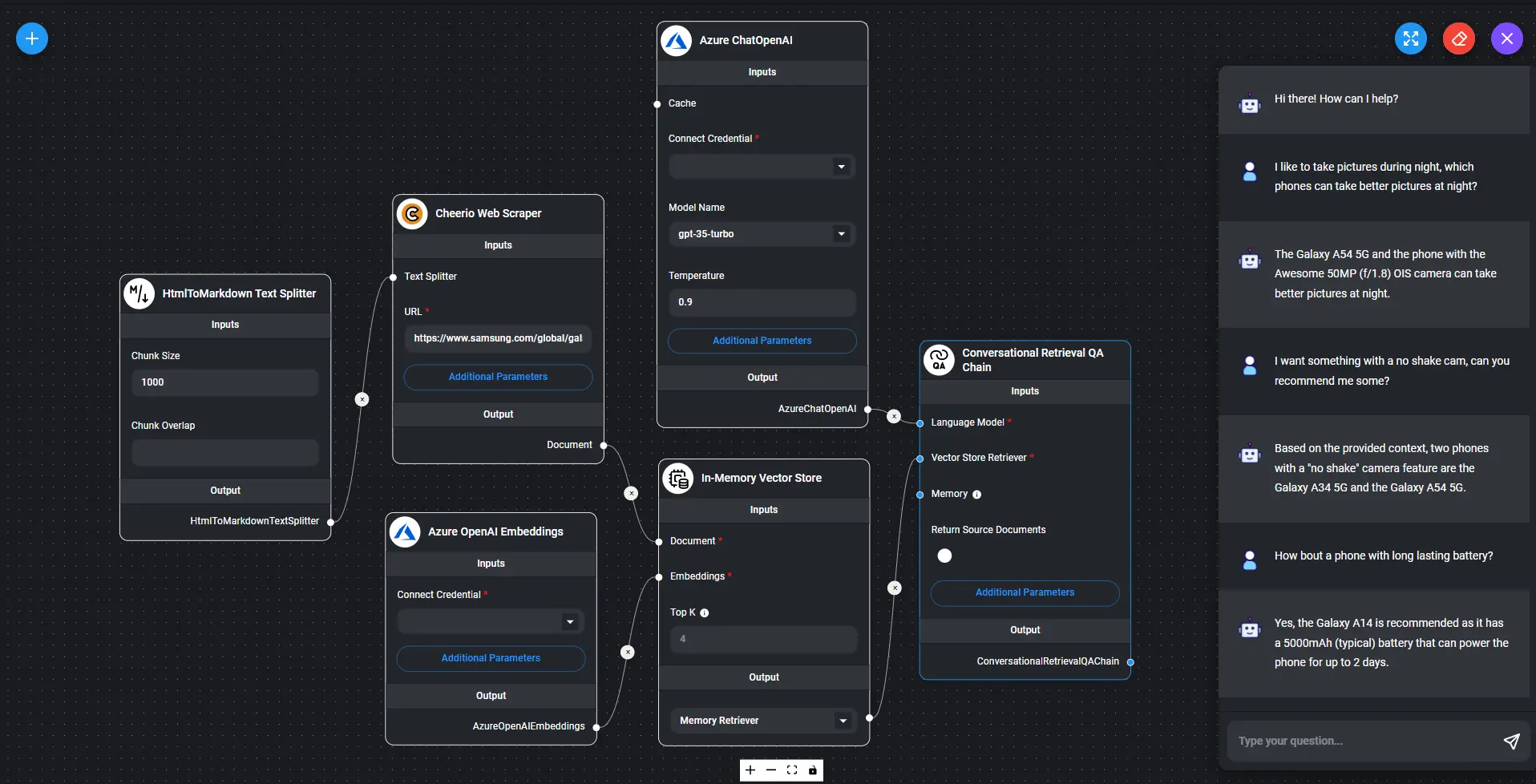This screenshot has width=1536, height=784.
Task: Open Additional Parameters on the QA Chain
Action: tap(1025, 592)
